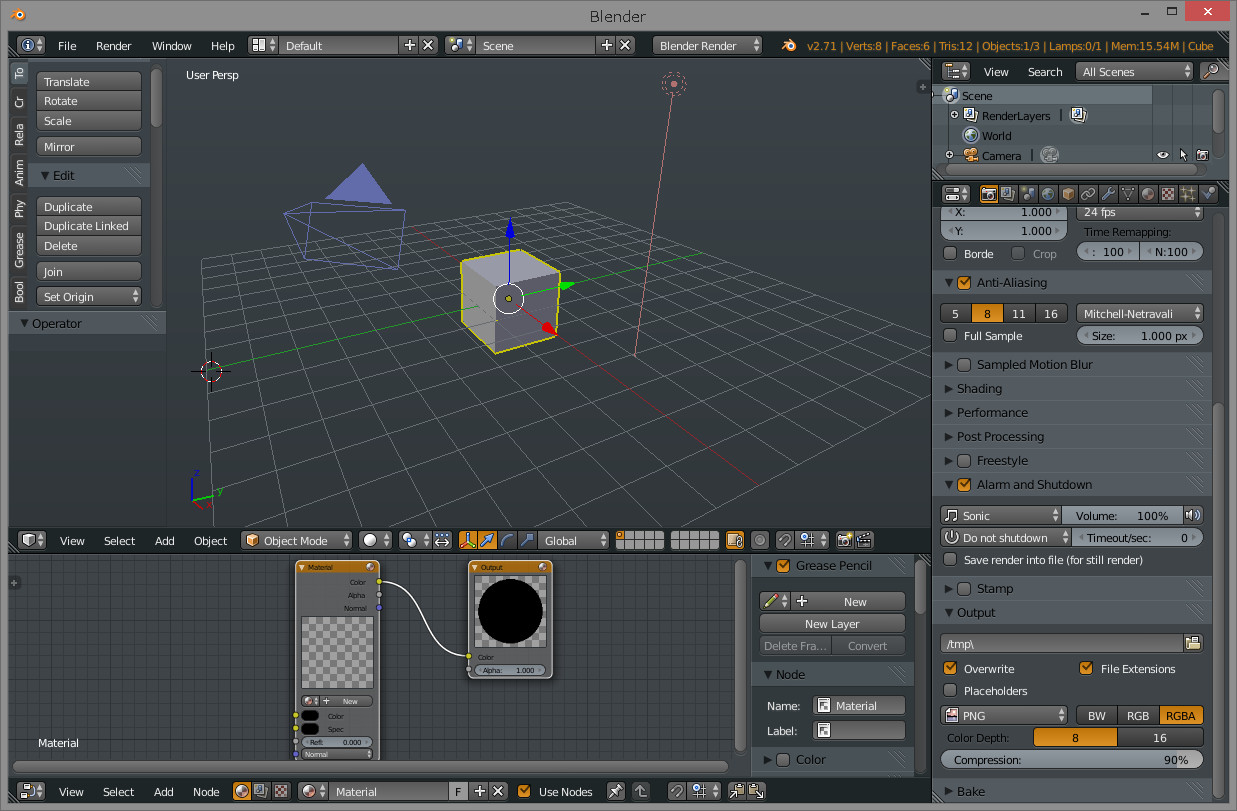This screenshot has height=811, width=1237.
Task: Expand the Performance panel
Action: click(991, 412)
